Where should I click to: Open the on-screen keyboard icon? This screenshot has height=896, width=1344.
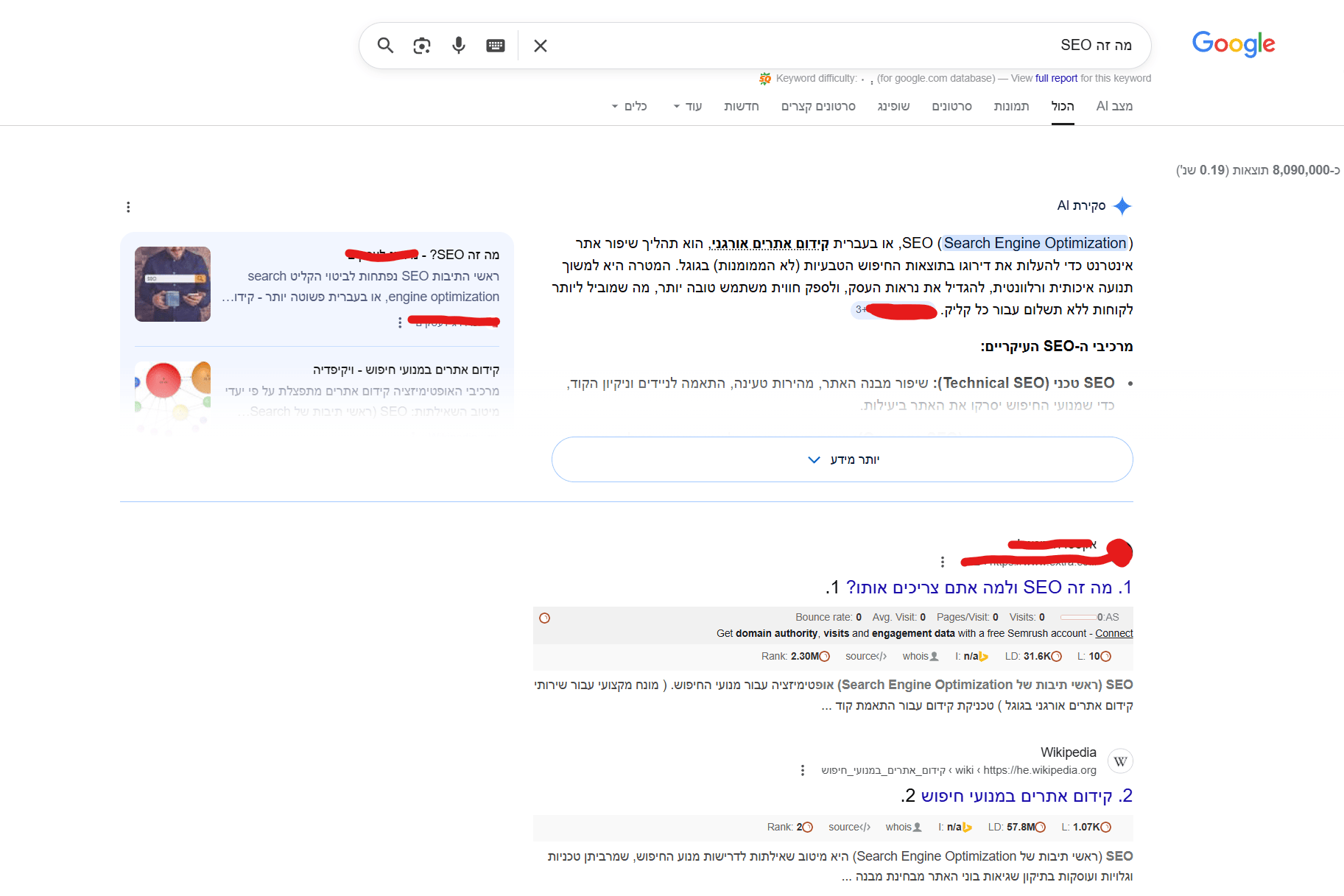(495, 45)
